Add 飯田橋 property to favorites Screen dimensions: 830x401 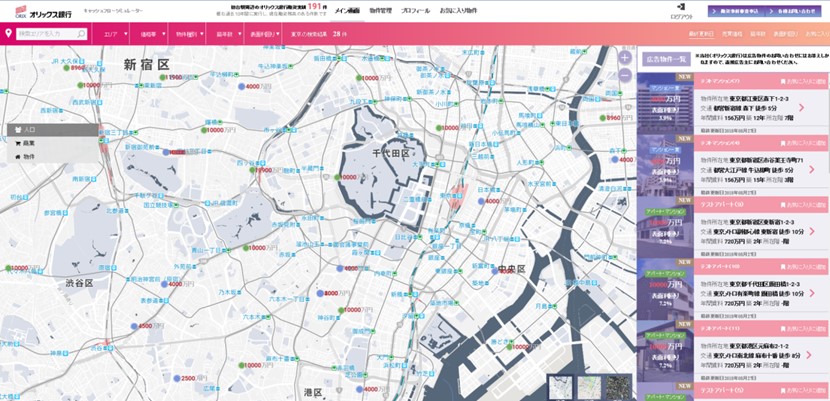pyautogui.click(x=803, y=266)
